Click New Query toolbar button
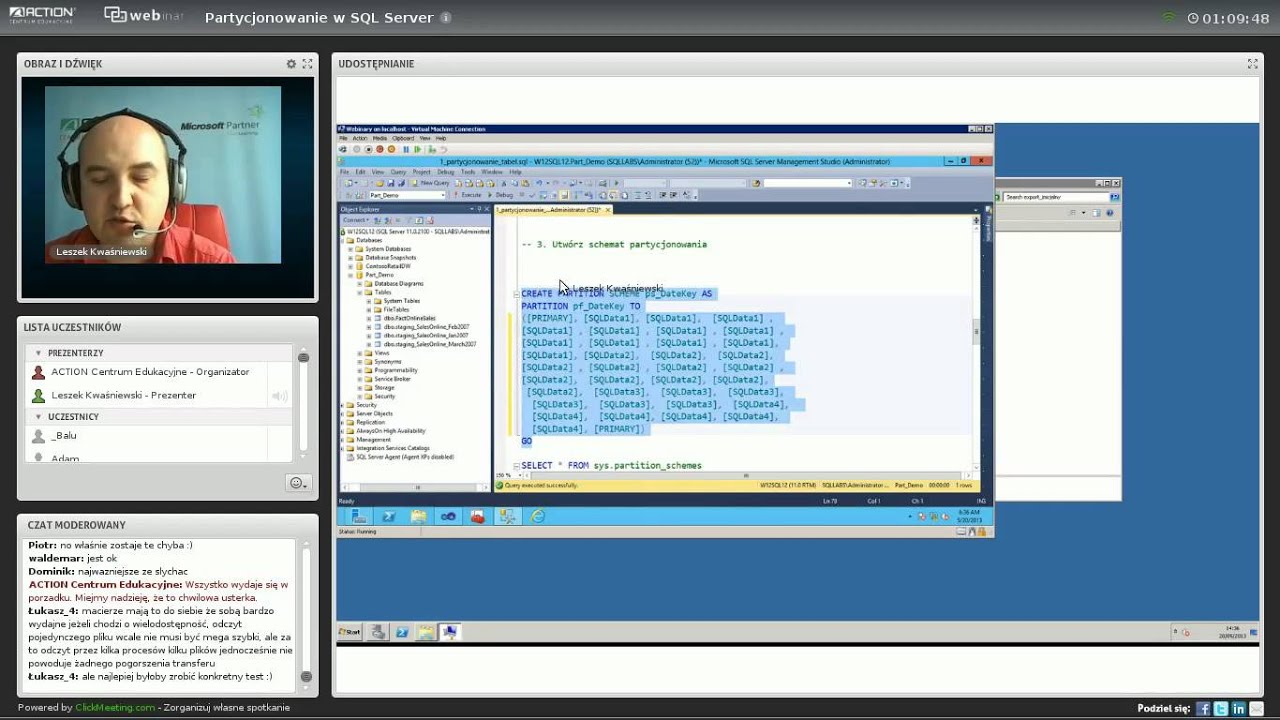The height and width of the screenshot is (720, 1280). 431,183
